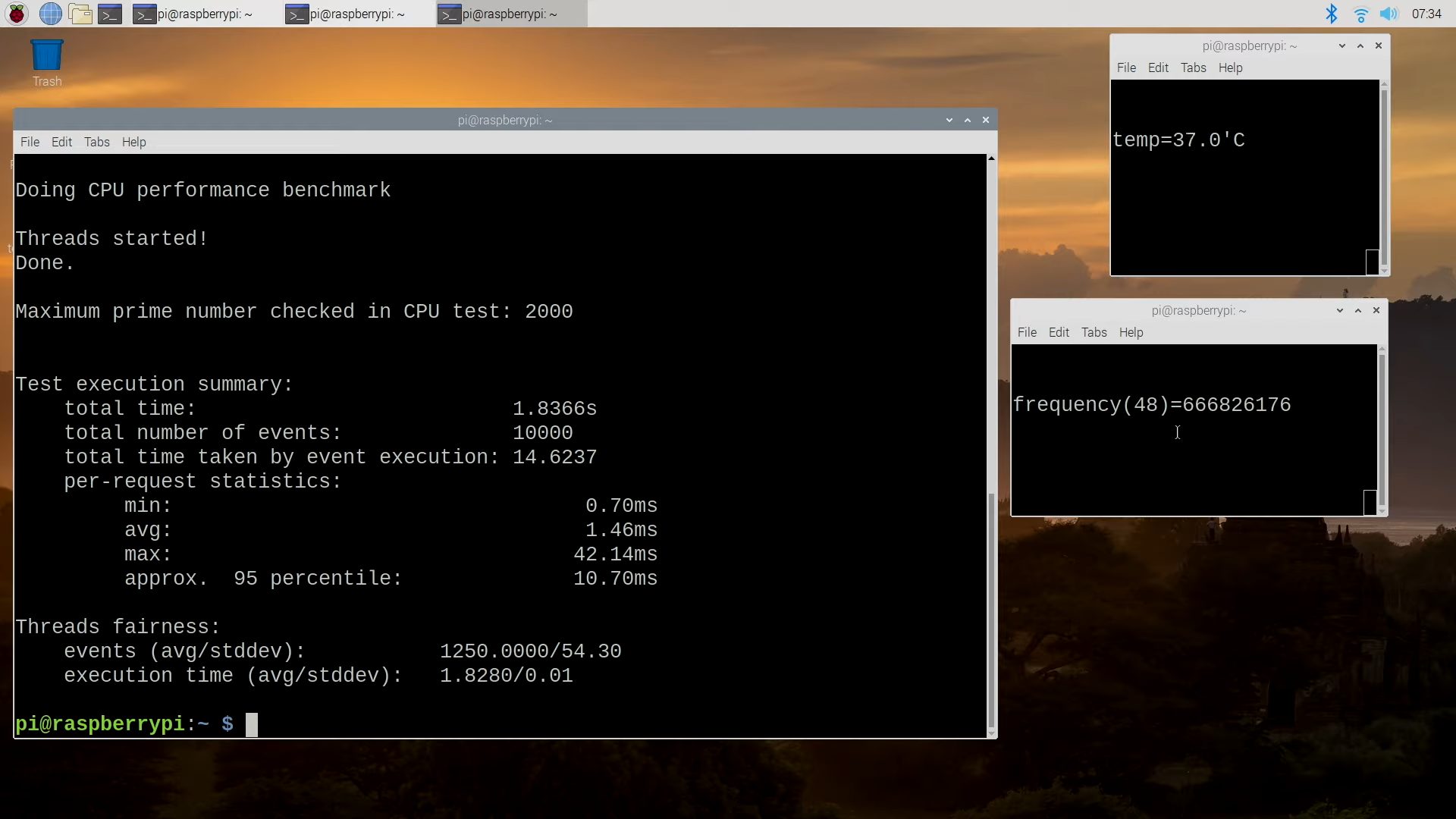The image size is (1456, 819).
Task: Minimize the benchmark terminal with the down chevron
Action: (x=949, y=120)
